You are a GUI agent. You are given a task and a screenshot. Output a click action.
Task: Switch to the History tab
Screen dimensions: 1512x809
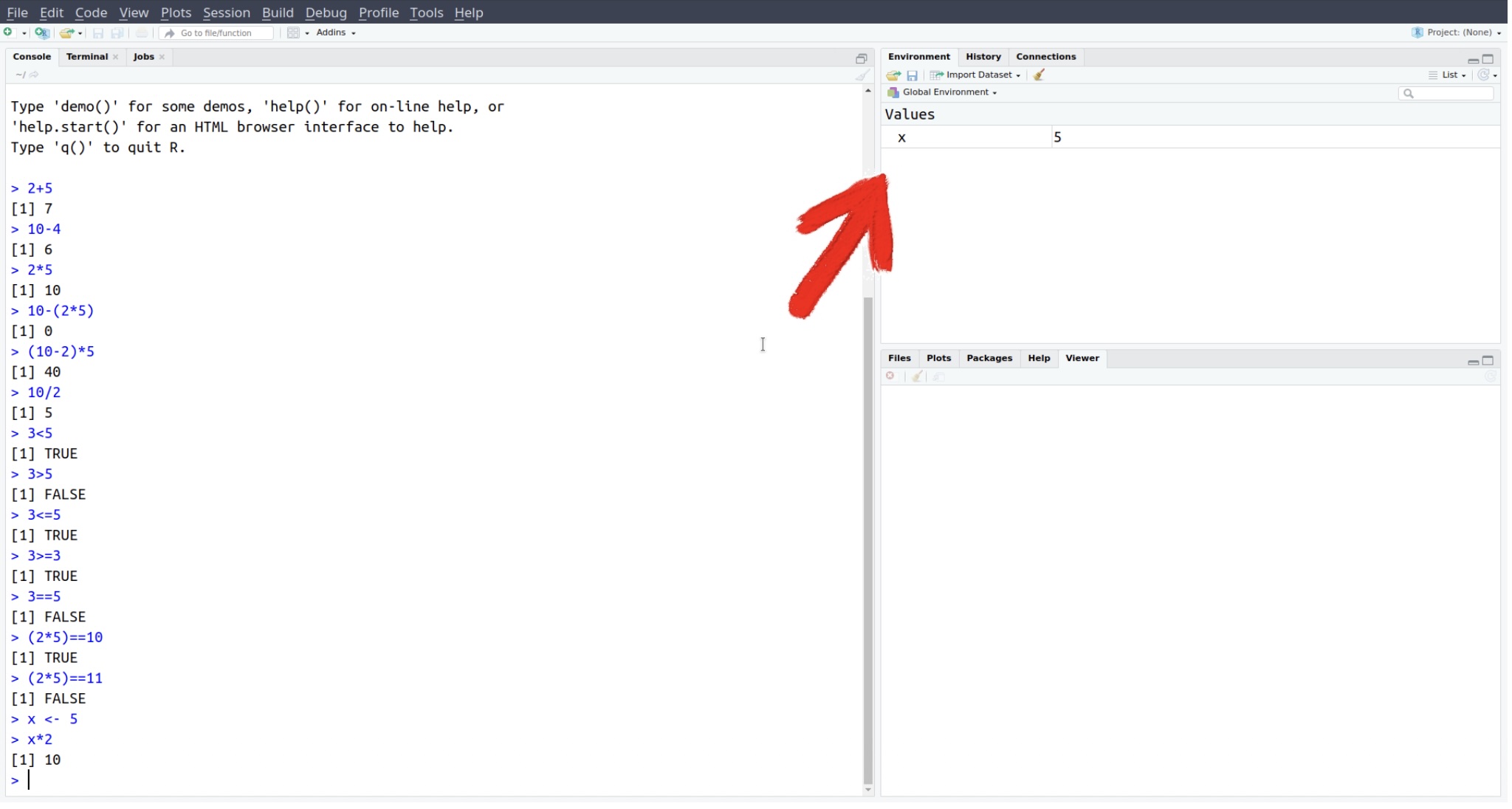(x=983, y=57)
